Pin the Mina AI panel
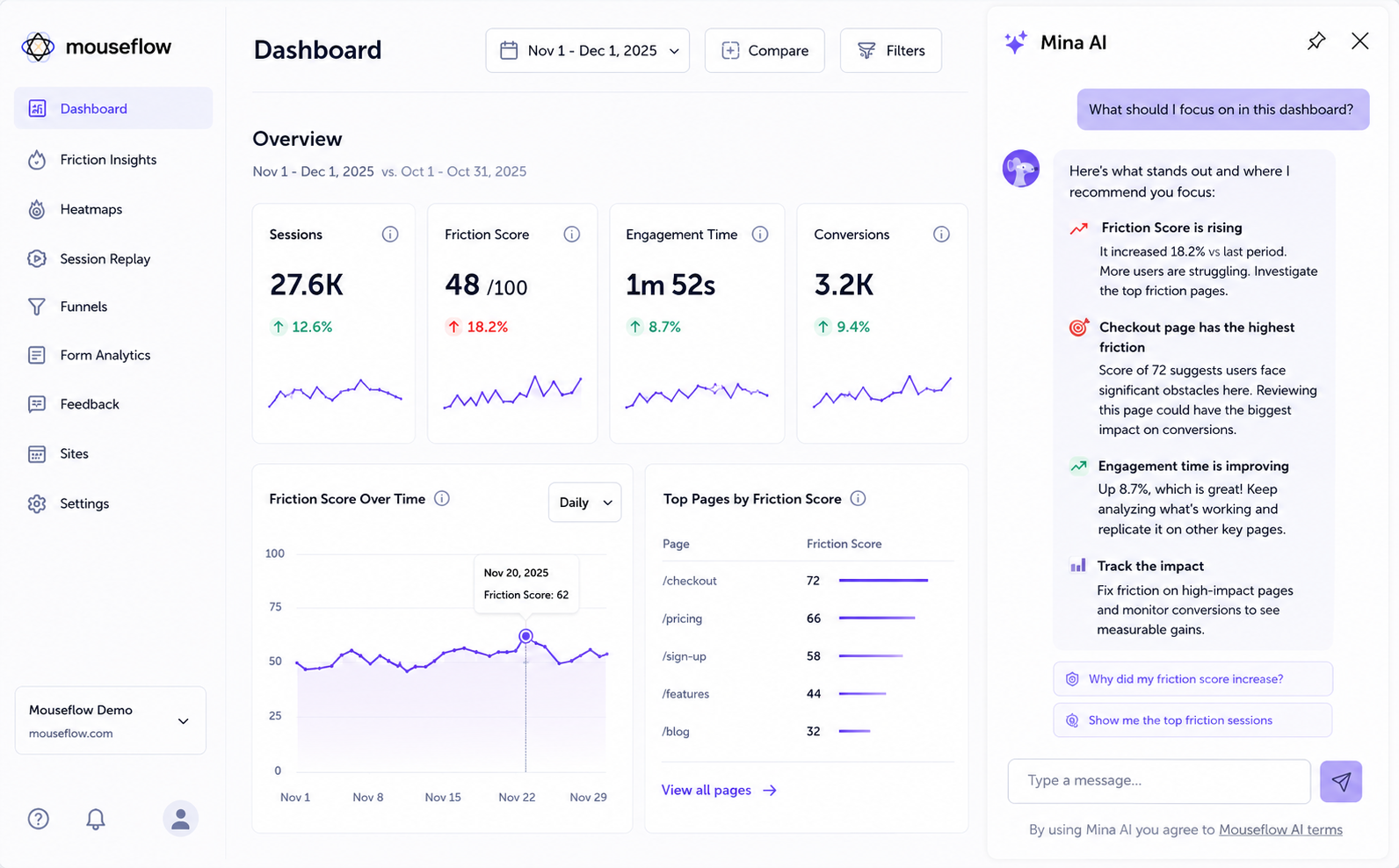 click(1316, 41)
